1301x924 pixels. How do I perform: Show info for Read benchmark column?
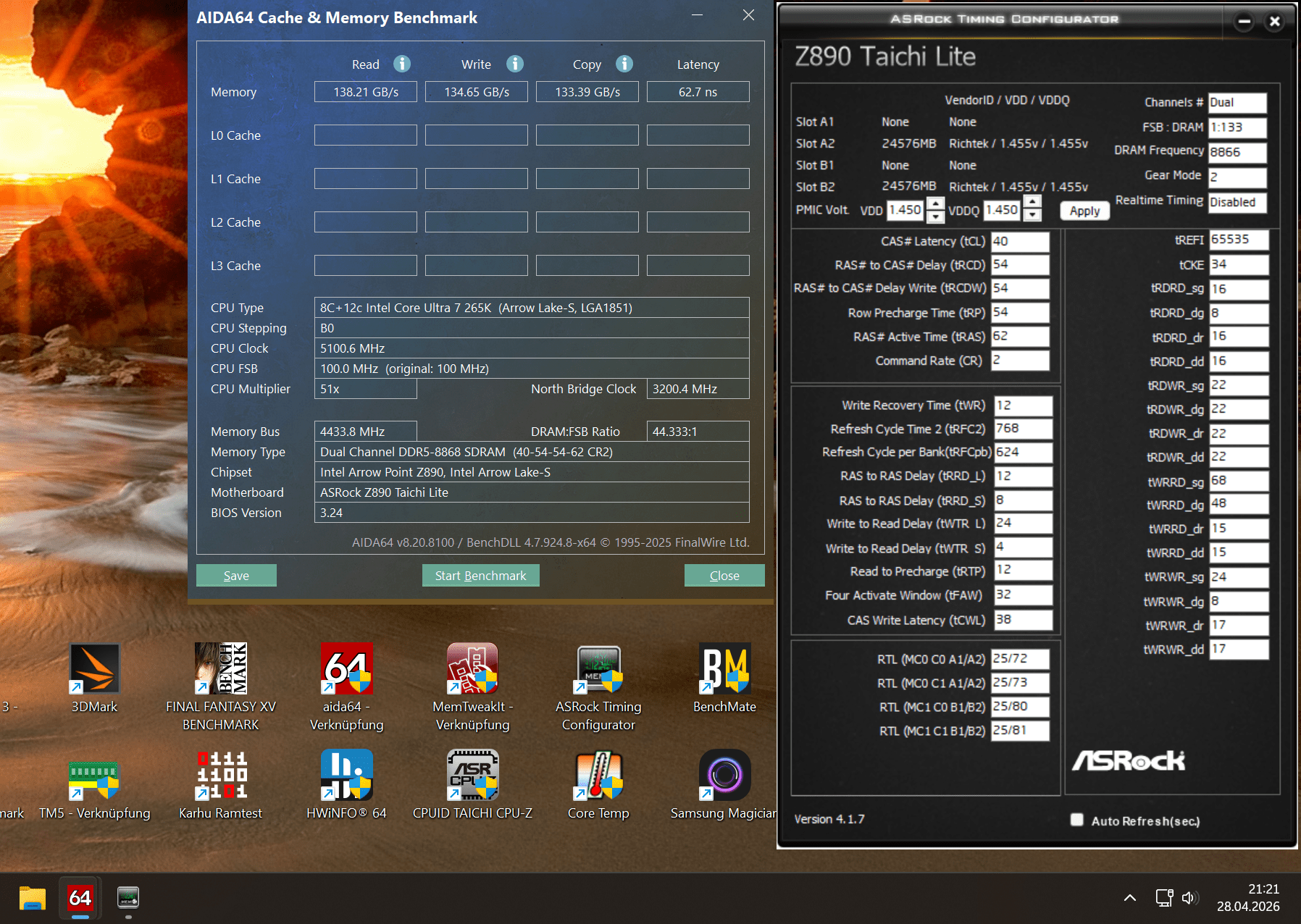tap(402, 64)
